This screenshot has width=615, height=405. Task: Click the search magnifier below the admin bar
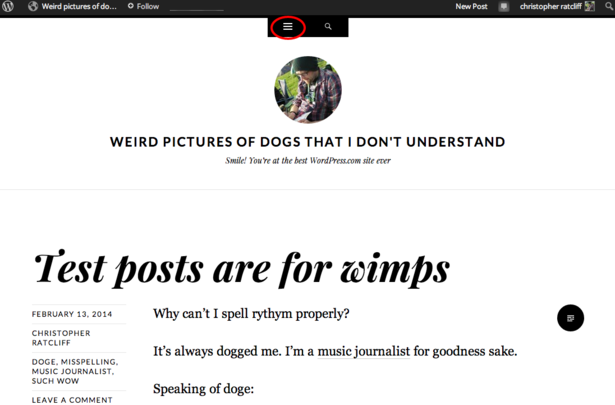coord(328,27)
